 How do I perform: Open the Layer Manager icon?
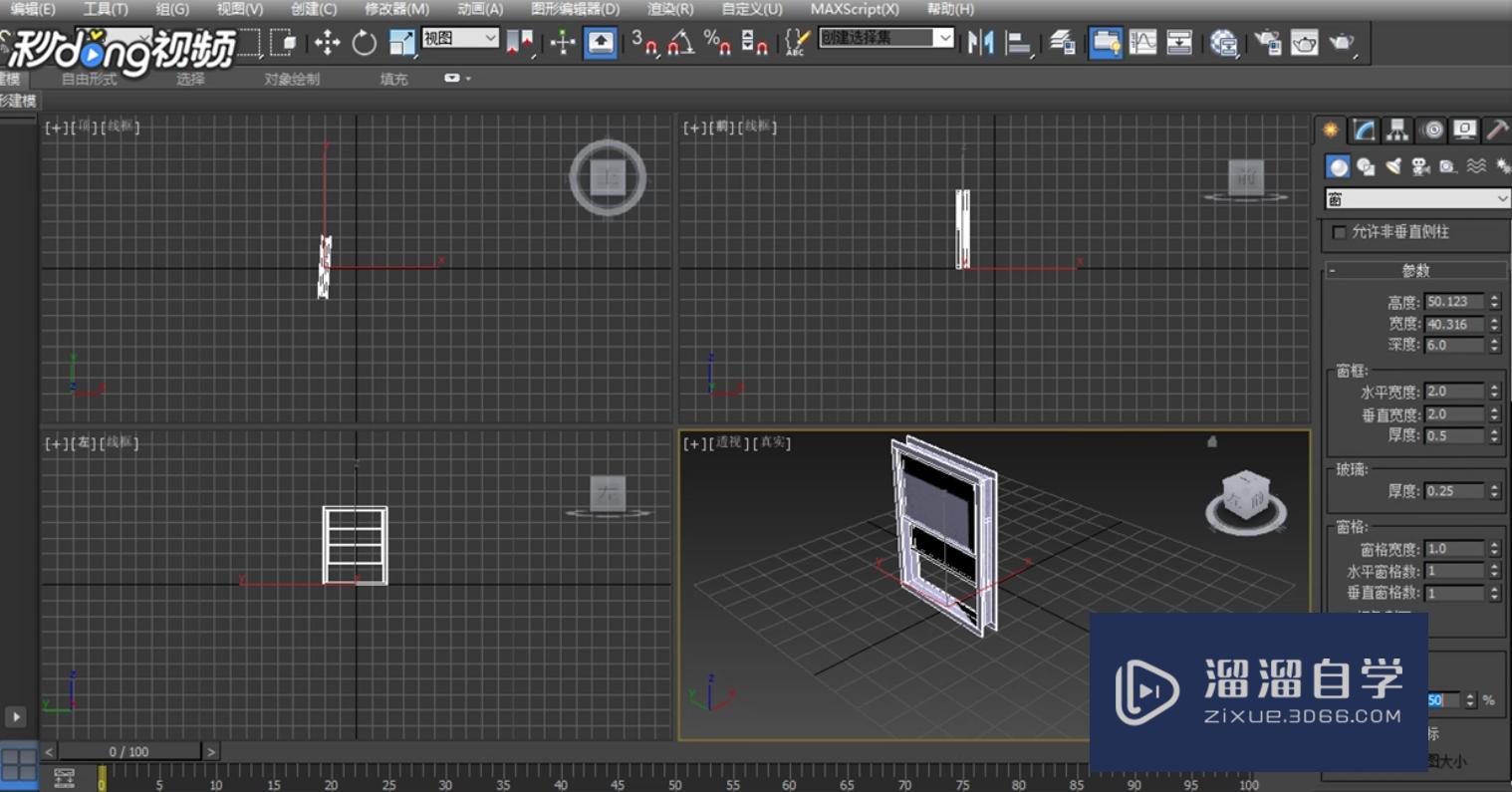(x=1062, y=42)
